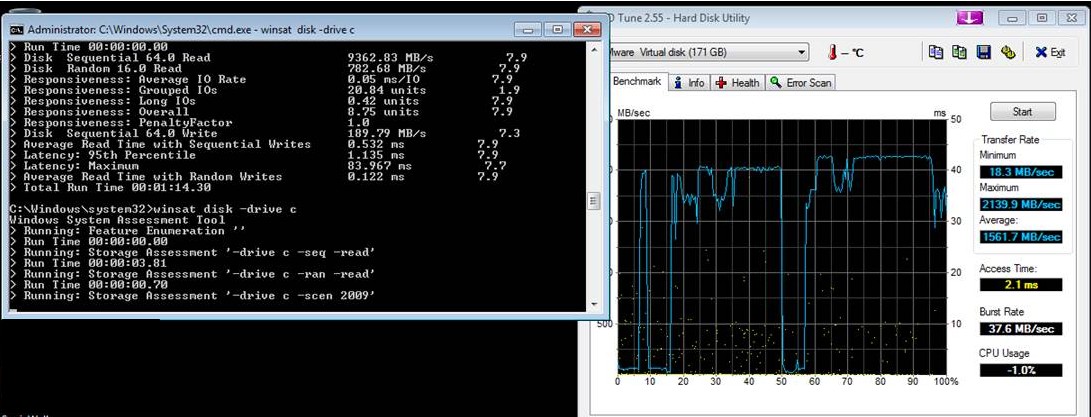Click the floppy disk save screenshot icon

(983, 52)
